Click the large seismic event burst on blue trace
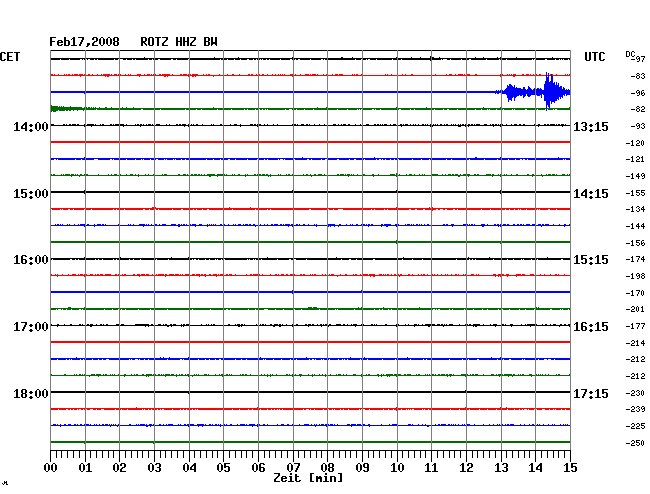 (535, 92)
